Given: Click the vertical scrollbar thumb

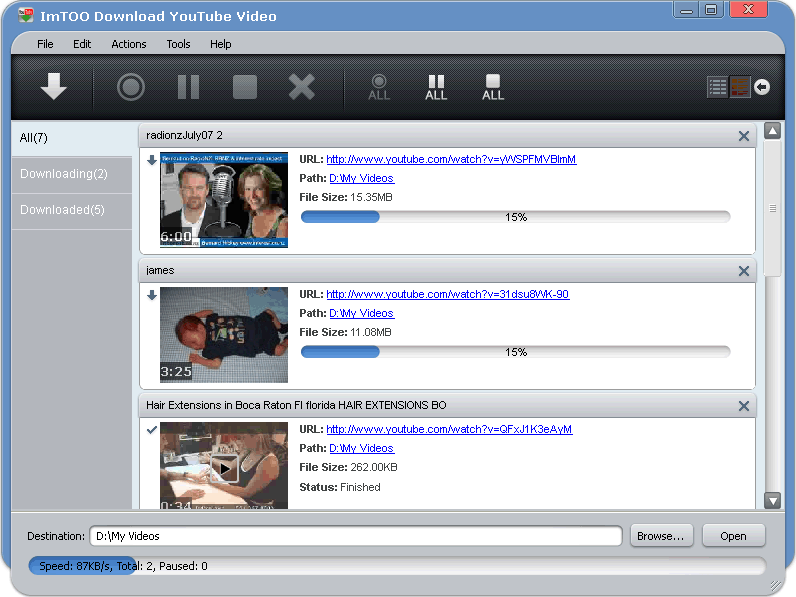Looking at the screenshot, I should [x=772, y=209].
